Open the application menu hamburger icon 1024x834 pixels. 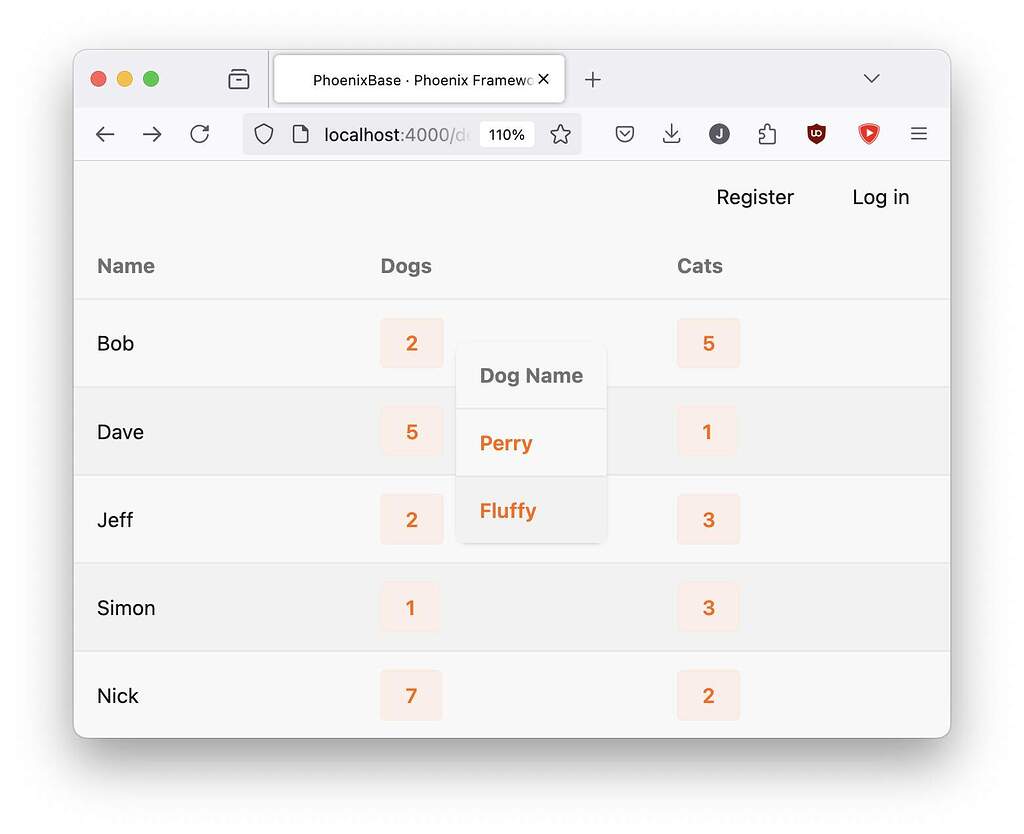coord(919,134)
